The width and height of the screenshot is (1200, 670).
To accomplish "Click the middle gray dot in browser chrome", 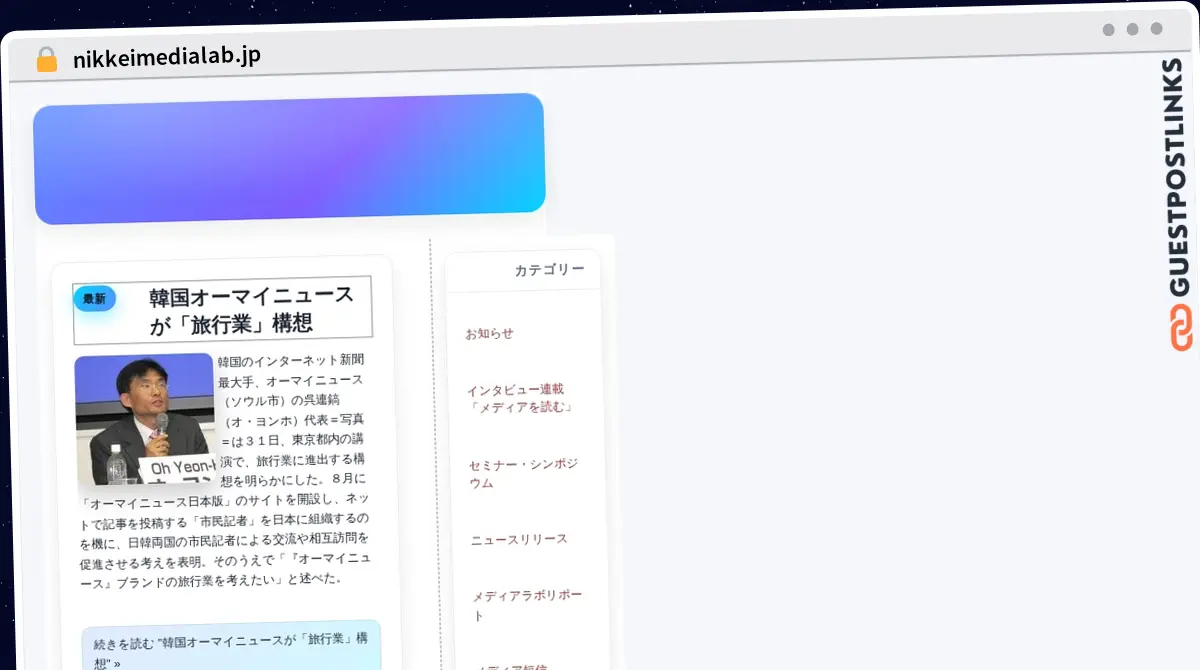I will (1131, 30).
